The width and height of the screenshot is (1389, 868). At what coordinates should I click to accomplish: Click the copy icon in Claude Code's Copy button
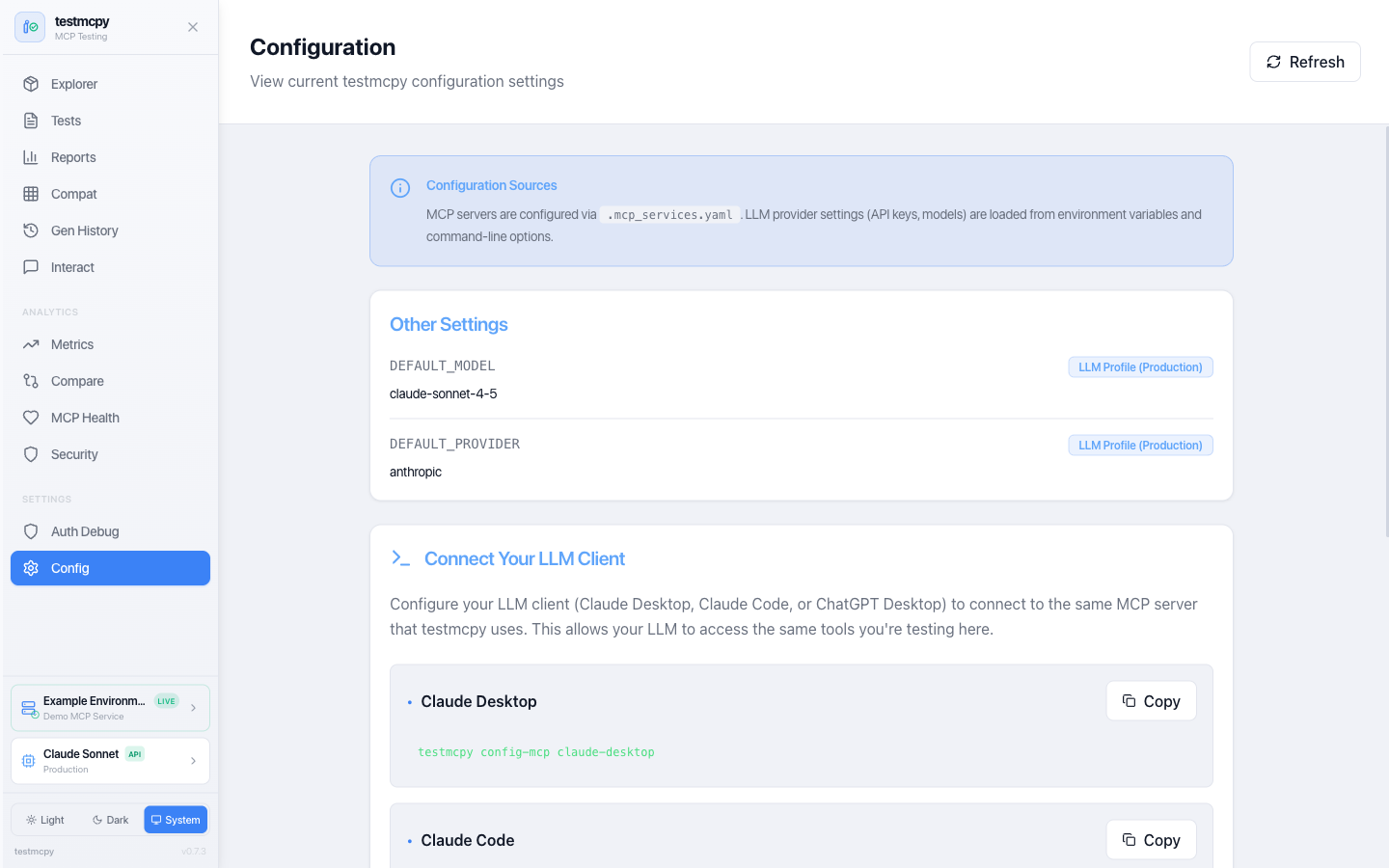coord(1129,840)
